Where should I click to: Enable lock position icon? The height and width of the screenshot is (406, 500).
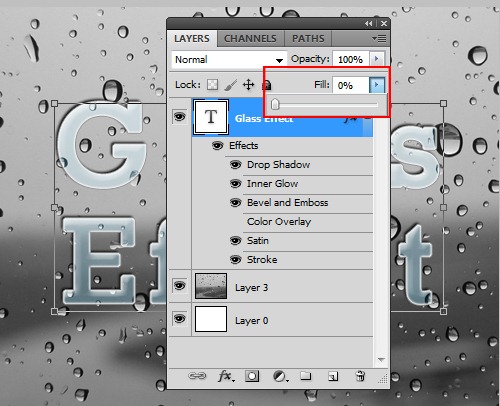[249, 85]
